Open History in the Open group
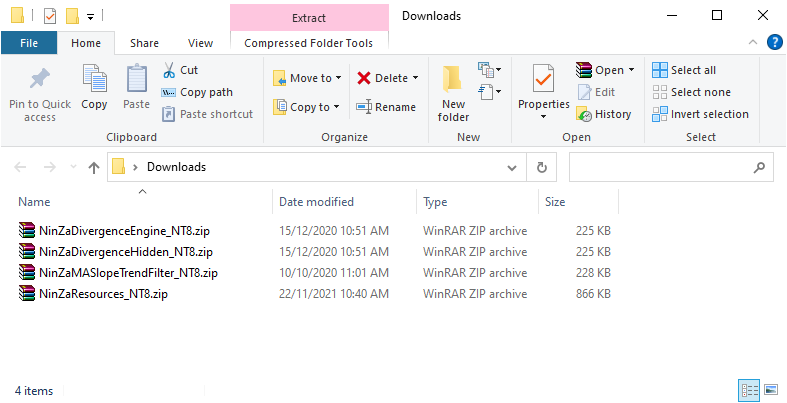 [x=604, y=114]
